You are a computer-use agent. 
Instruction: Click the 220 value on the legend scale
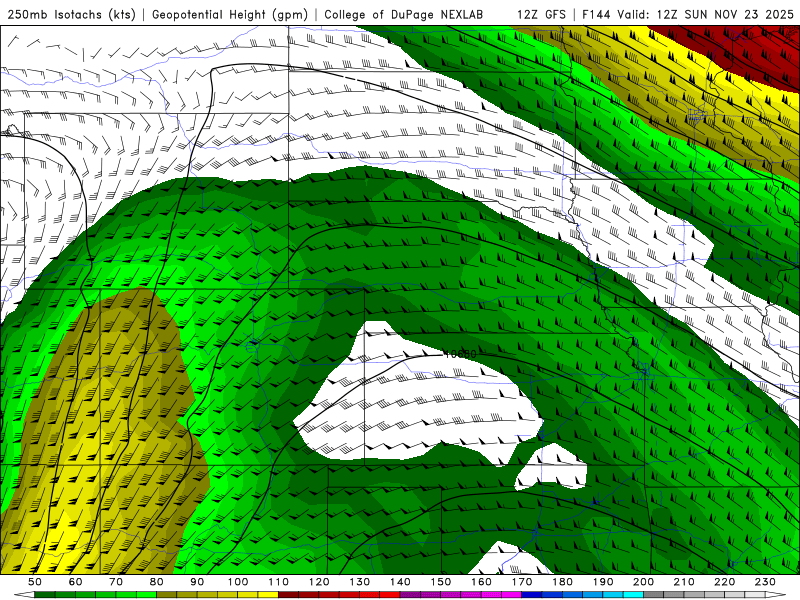[724, 582]
